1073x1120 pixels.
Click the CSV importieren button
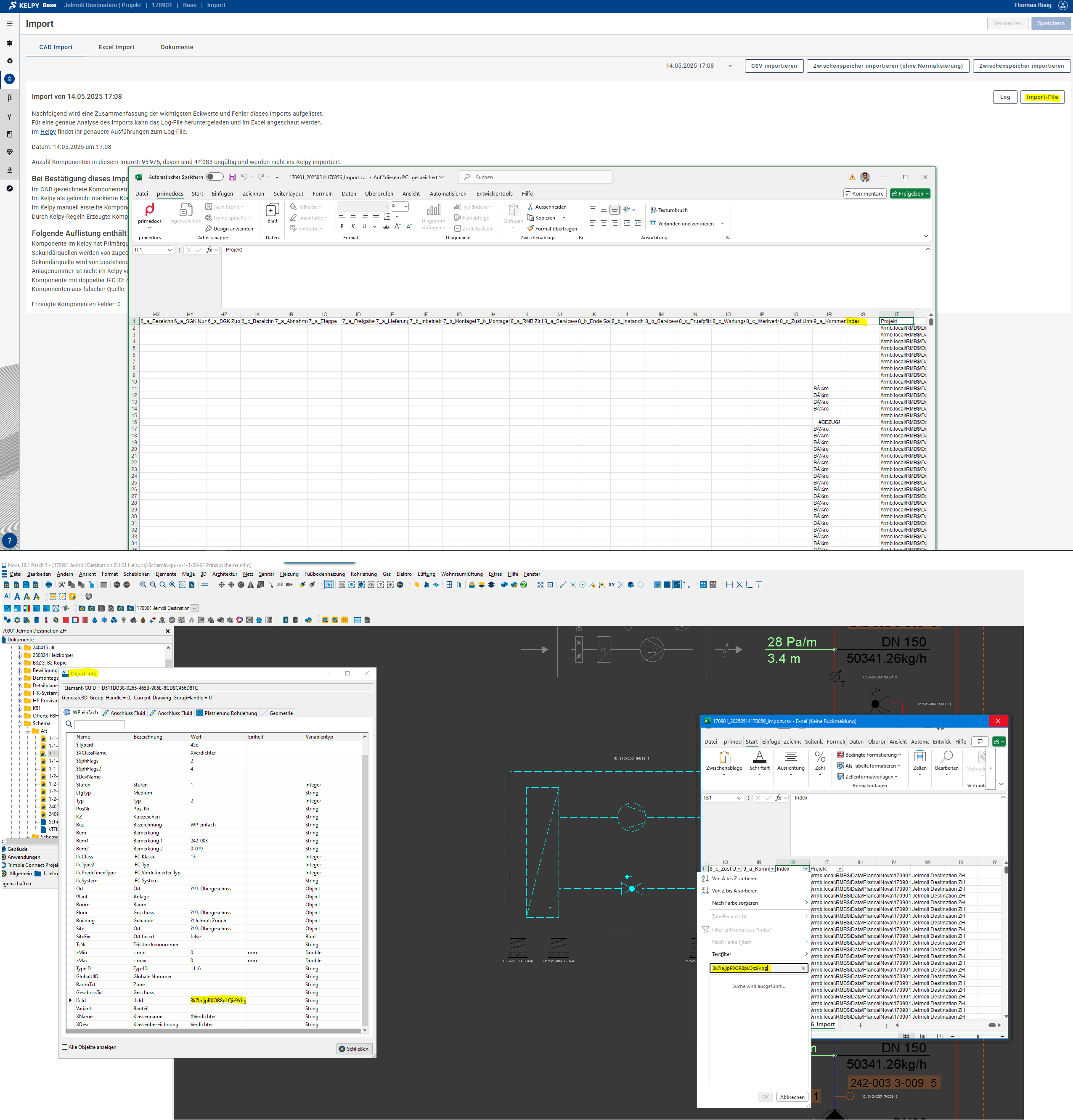(x=774, y=66)
